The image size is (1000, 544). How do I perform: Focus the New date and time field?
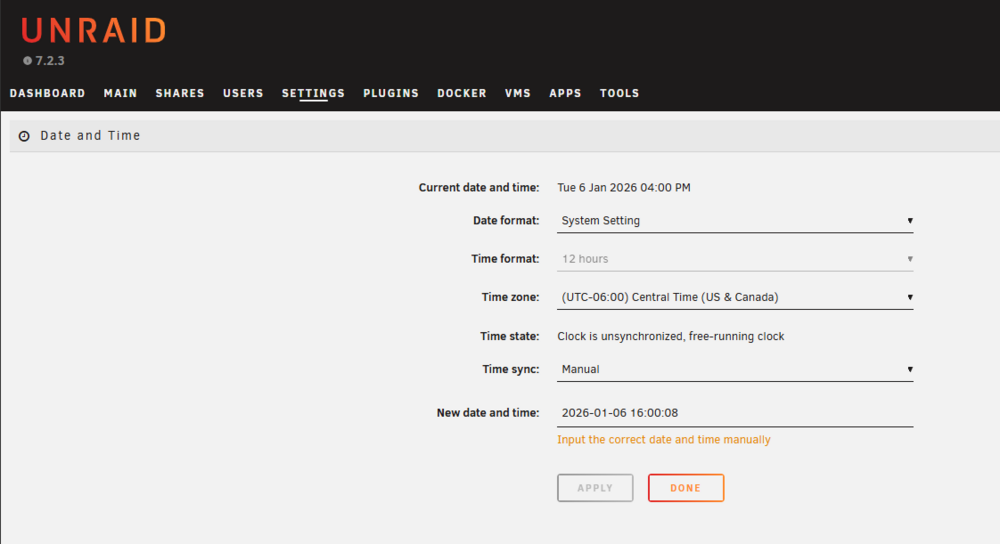[735, 413]
